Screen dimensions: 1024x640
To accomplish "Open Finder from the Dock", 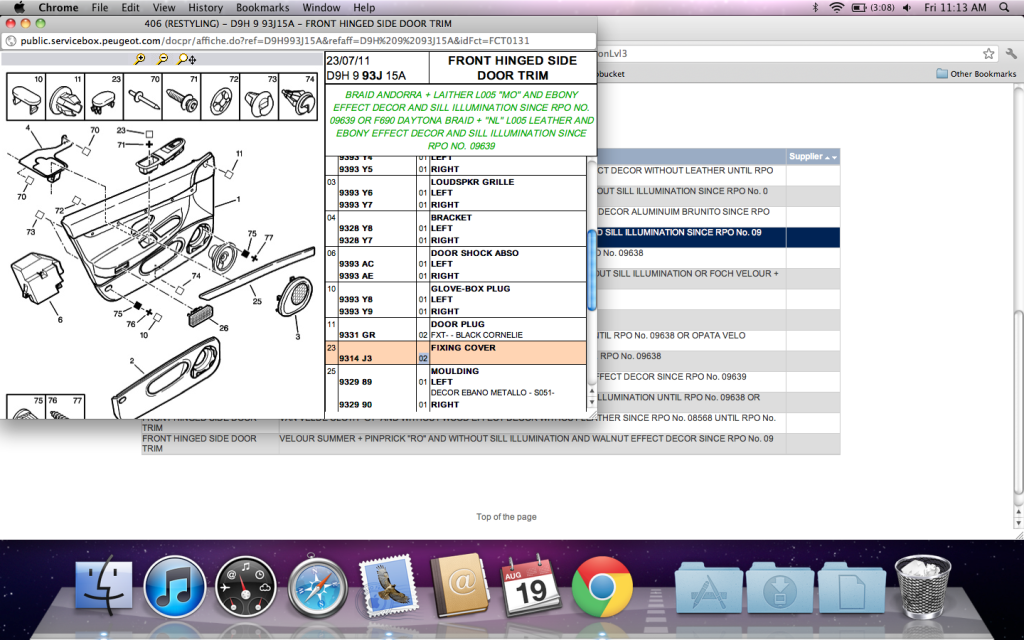I will (103, 585).
